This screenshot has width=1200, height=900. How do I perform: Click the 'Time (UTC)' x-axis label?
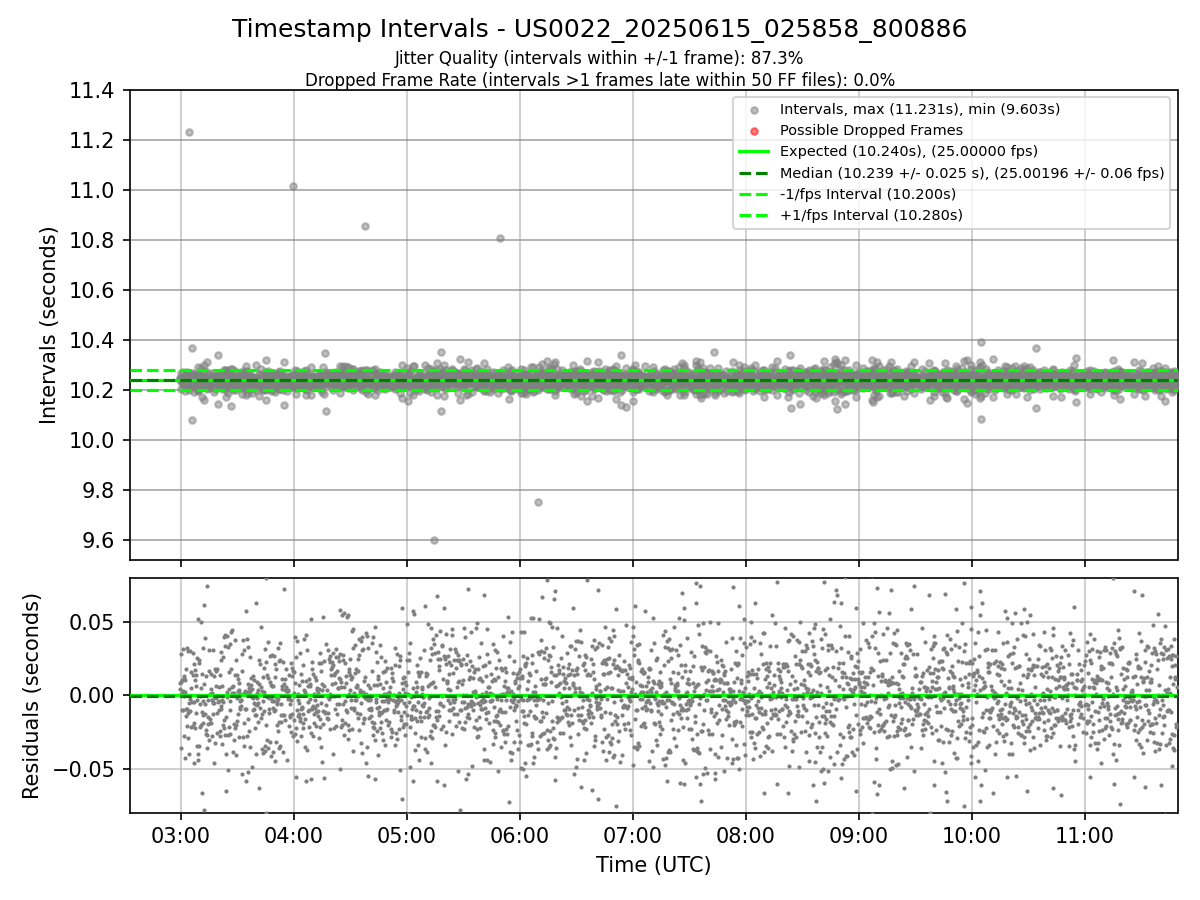(x=653, y=865)
